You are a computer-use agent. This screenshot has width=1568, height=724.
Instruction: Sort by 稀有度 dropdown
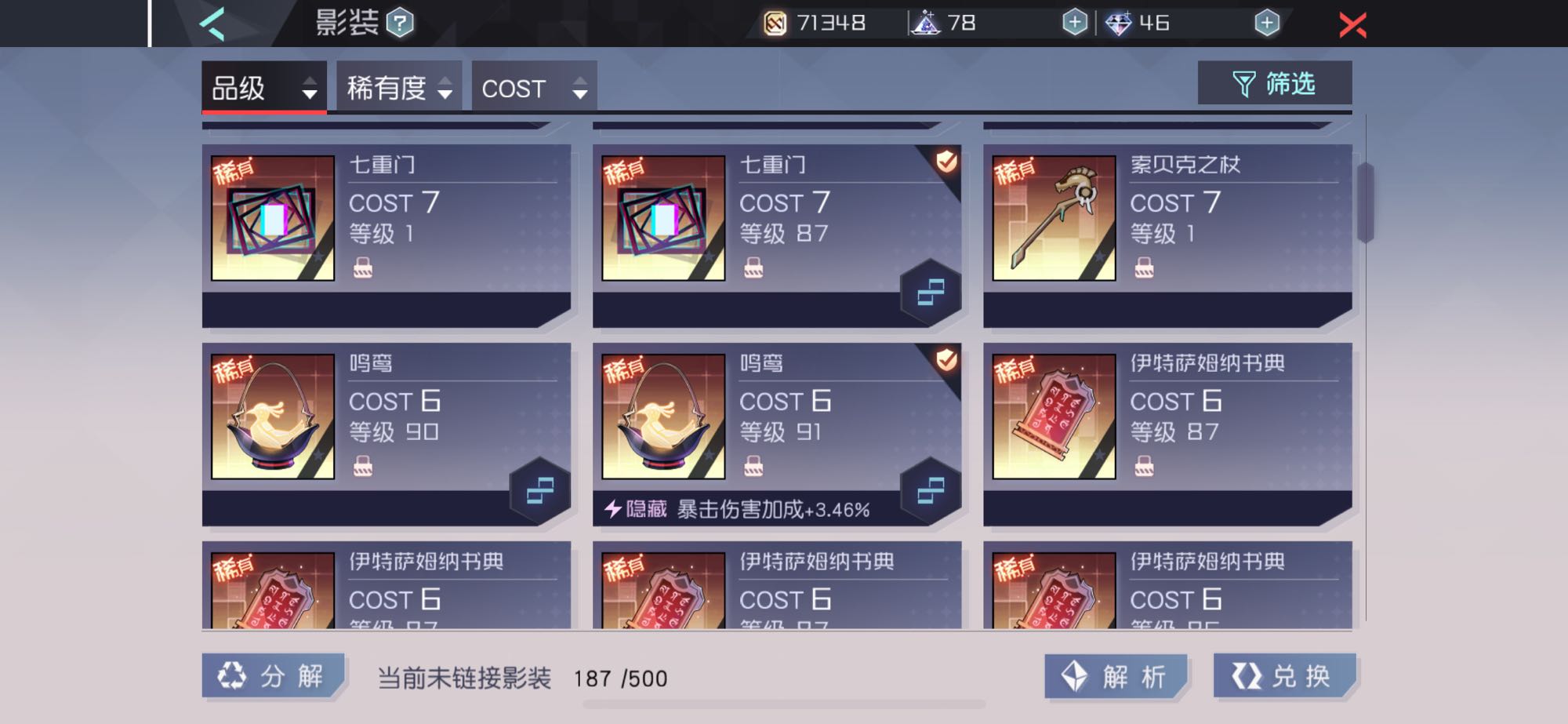point(399,88)
